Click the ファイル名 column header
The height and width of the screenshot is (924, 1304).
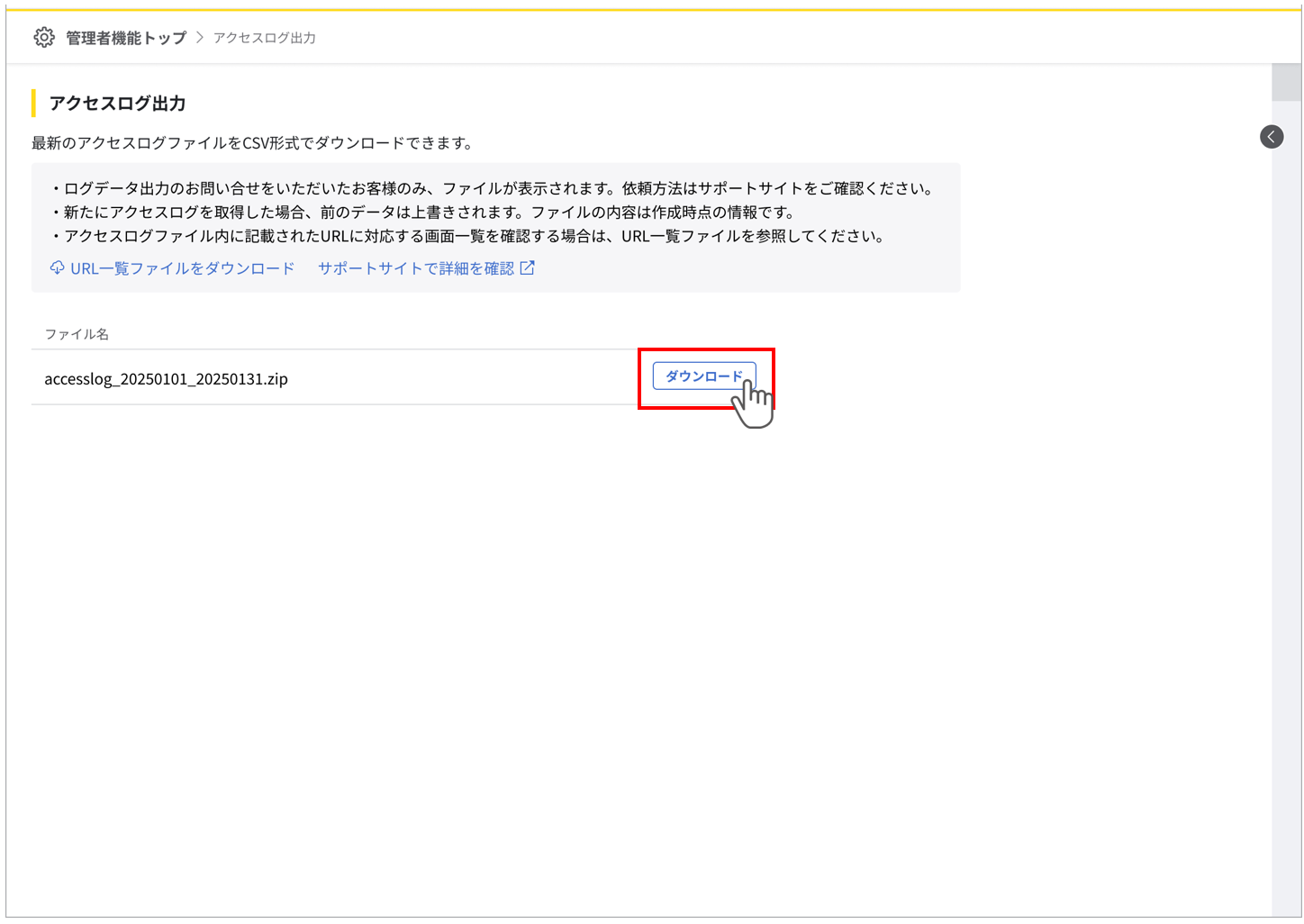pos(77,334)
